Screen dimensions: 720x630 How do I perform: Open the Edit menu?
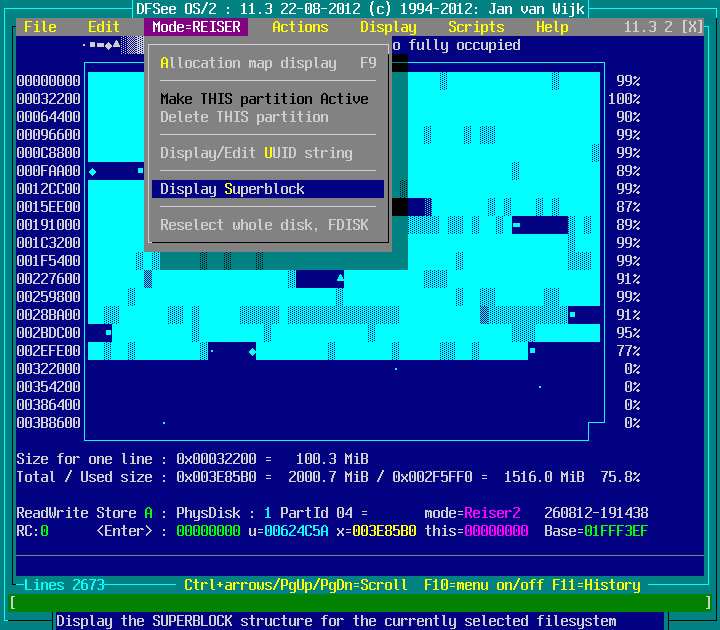point(104,27)
